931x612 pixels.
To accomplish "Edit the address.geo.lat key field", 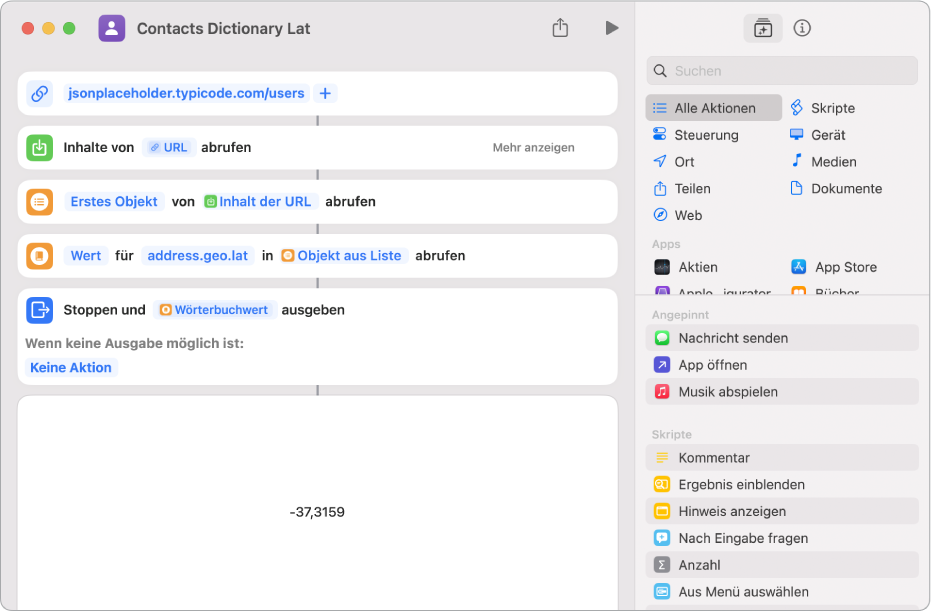I will [x=198, y=256].
